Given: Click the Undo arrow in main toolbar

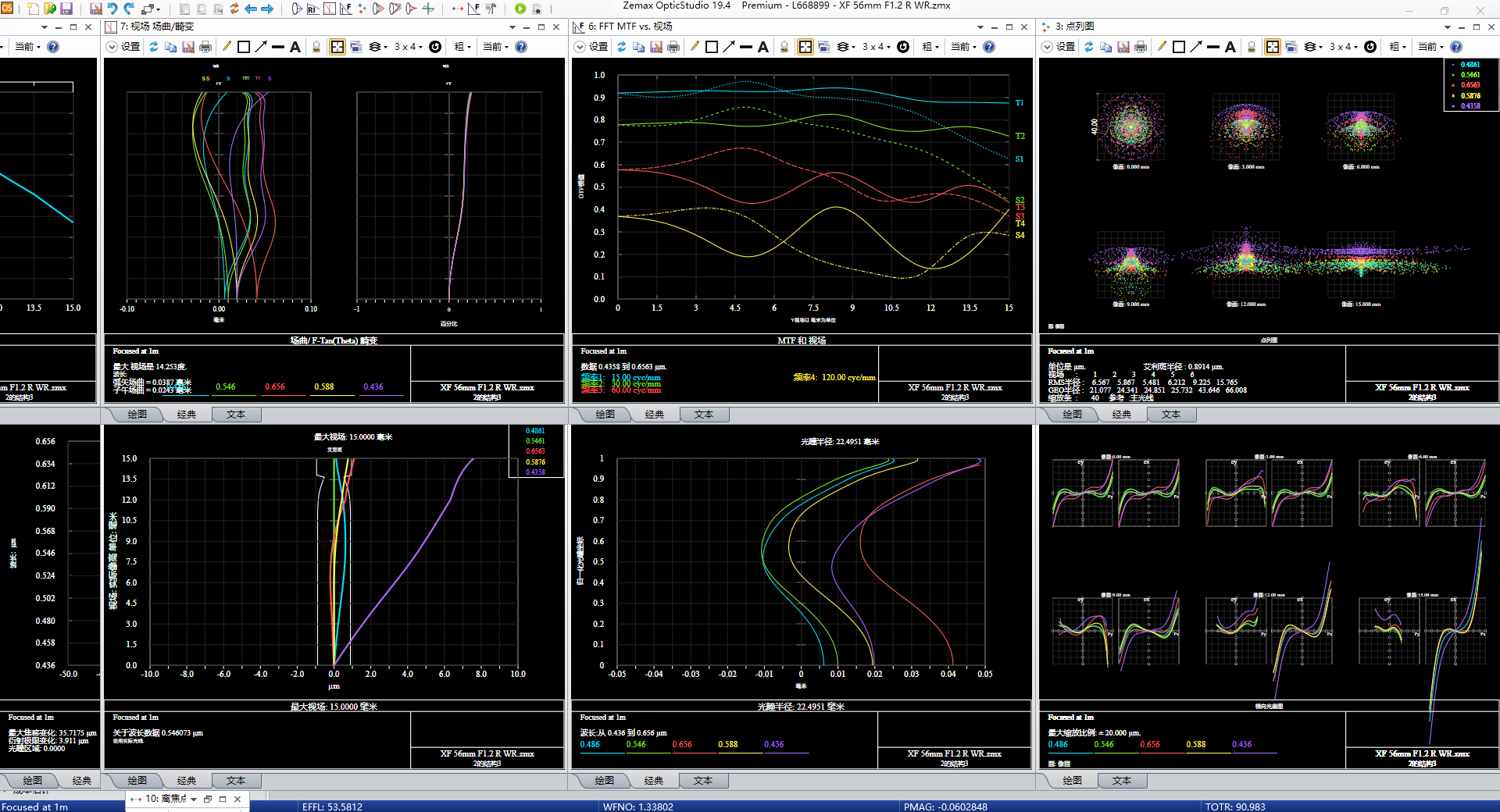Looking at the screenshot, I should point(112,9).
